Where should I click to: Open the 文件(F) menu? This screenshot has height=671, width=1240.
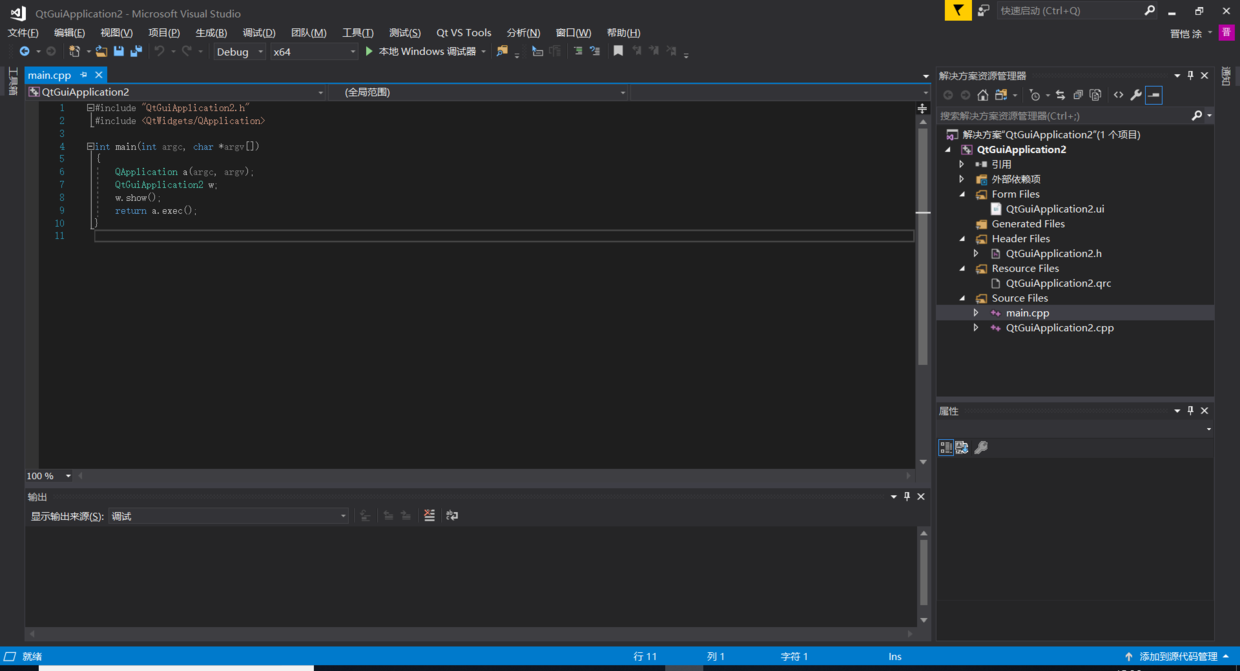point(23,33)
